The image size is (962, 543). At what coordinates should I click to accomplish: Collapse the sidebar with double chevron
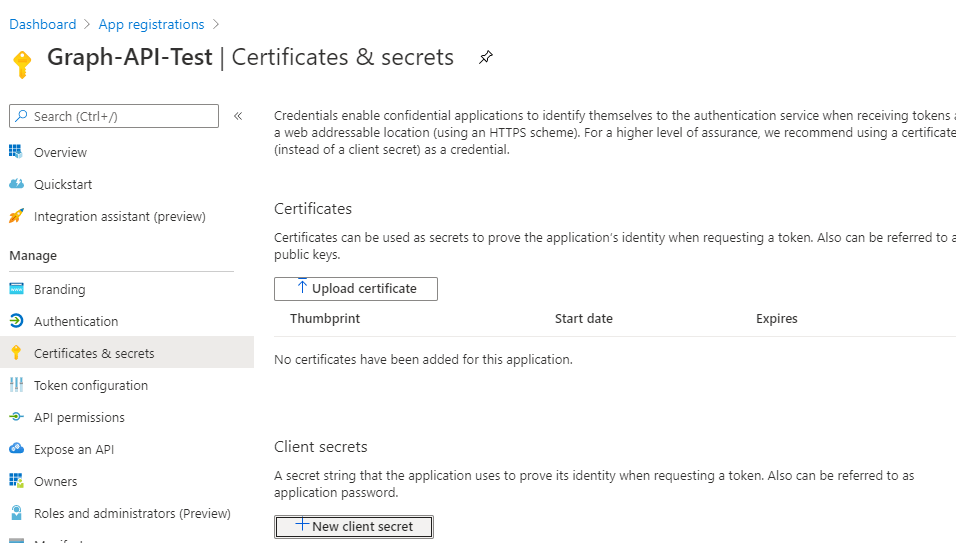click(238, 116)
